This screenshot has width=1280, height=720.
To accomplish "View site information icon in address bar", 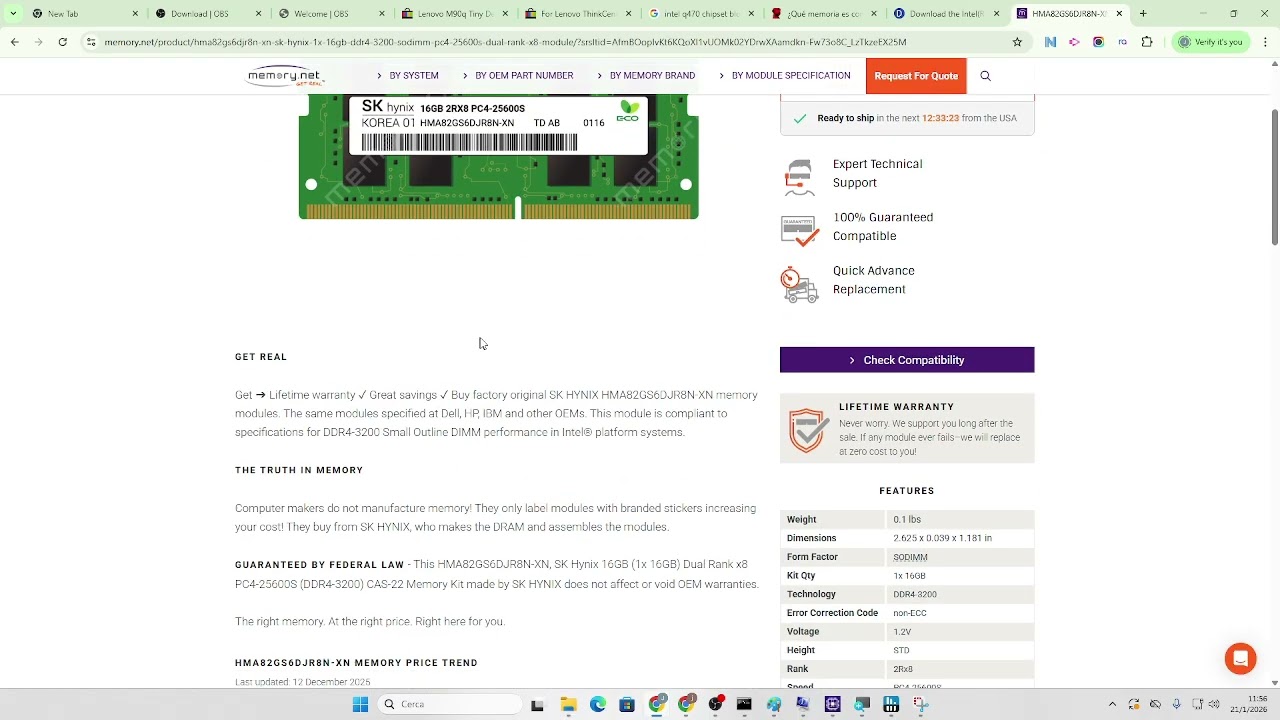I will (91, 42).
